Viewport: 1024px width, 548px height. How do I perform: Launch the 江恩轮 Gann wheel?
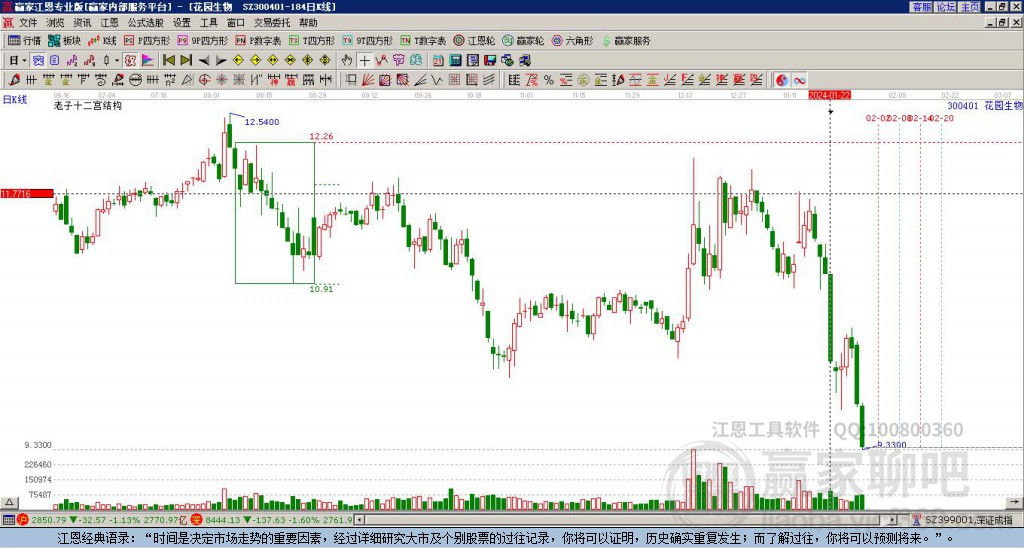tap(475, 40)
